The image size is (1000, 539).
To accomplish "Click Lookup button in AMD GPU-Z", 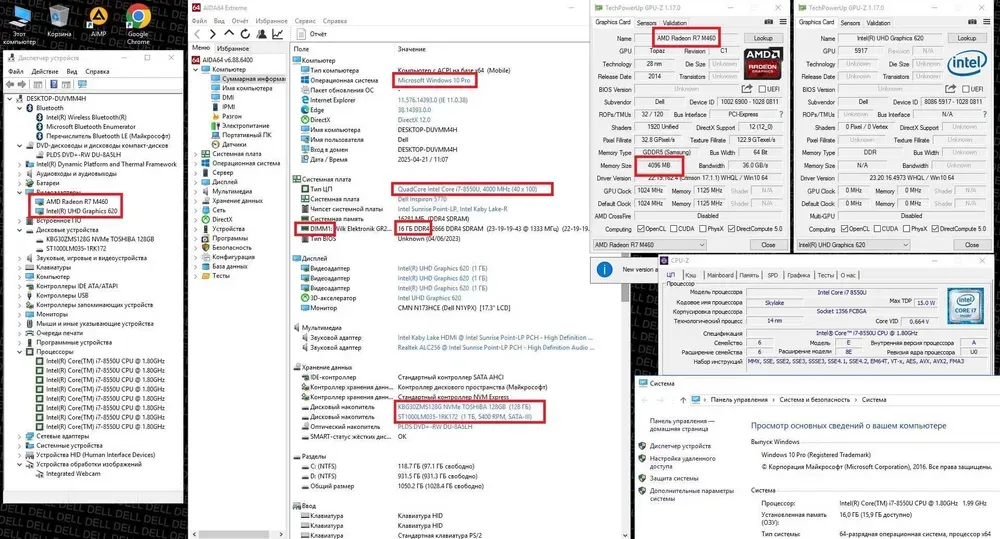I will click(763, 38).
